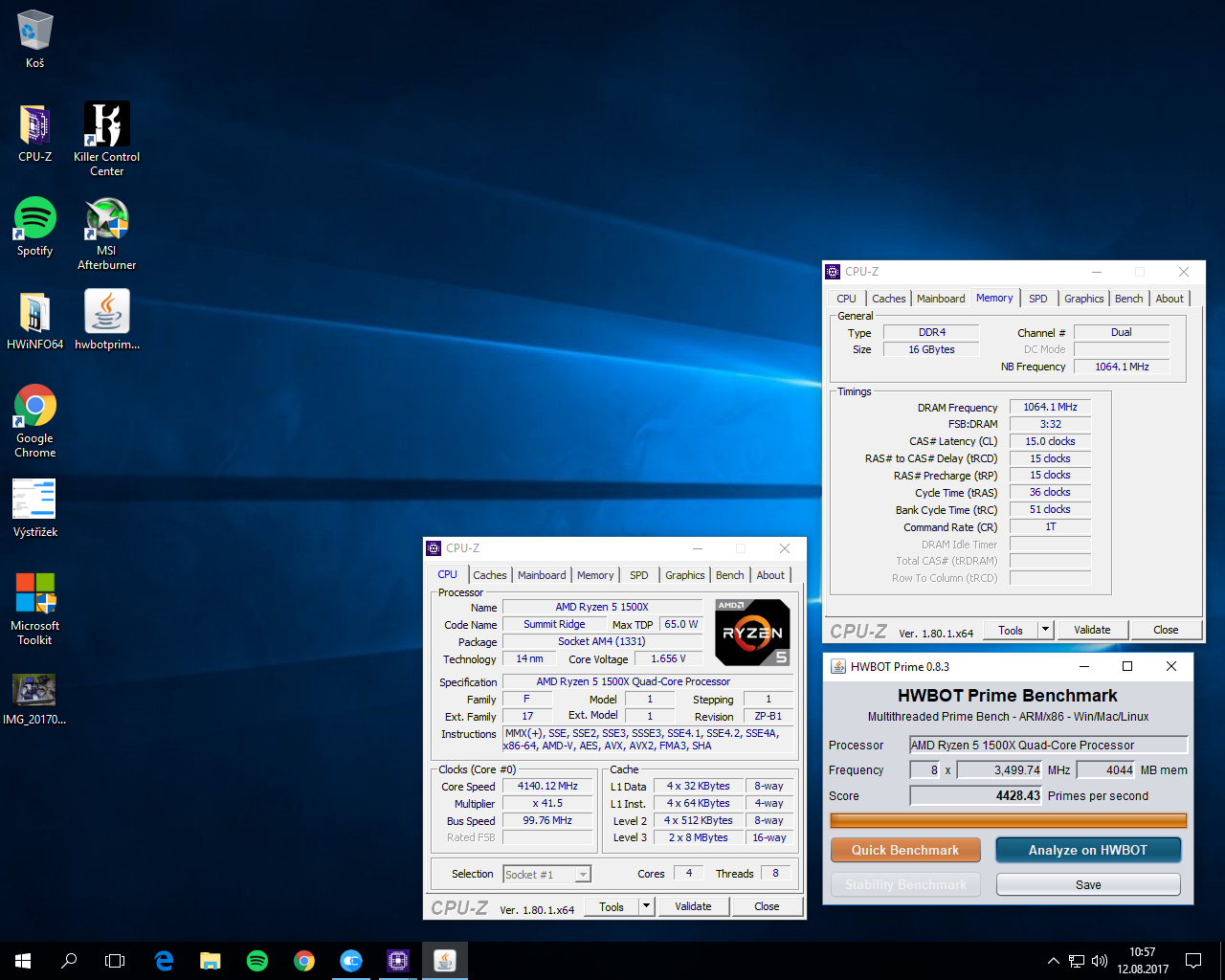Image resolution: width=1225 pixels, height=980 pixels.
Task: Open the CPU-Z desktop shortcut
Action: (x=34, y=132)
